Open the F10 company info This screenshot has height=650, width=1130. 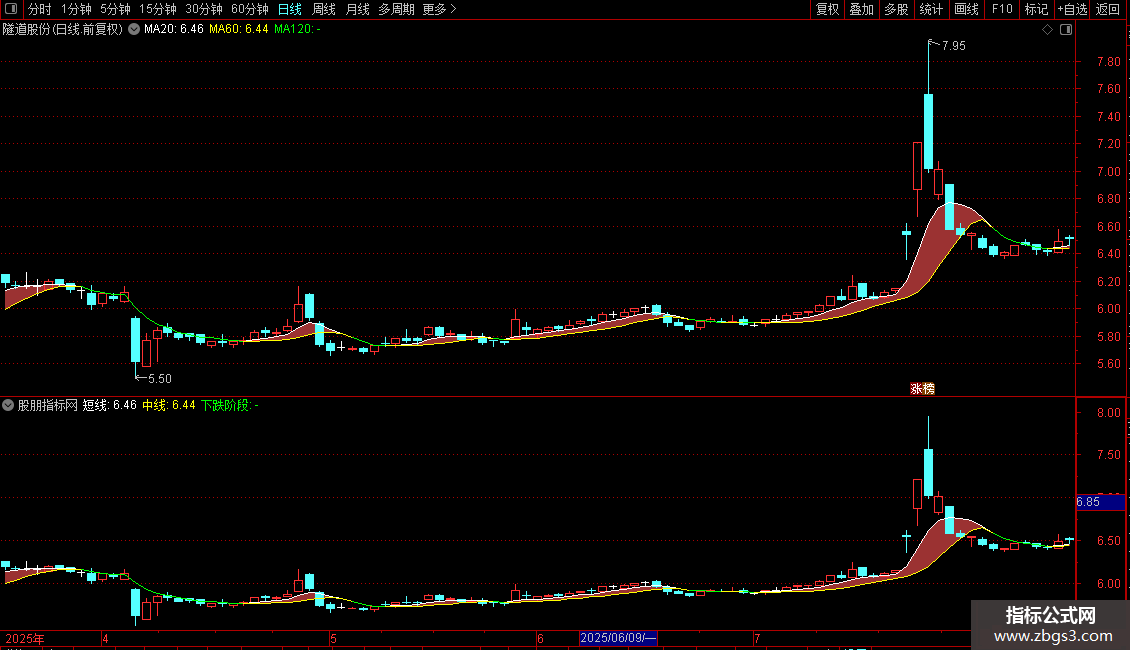[1002, 9]
